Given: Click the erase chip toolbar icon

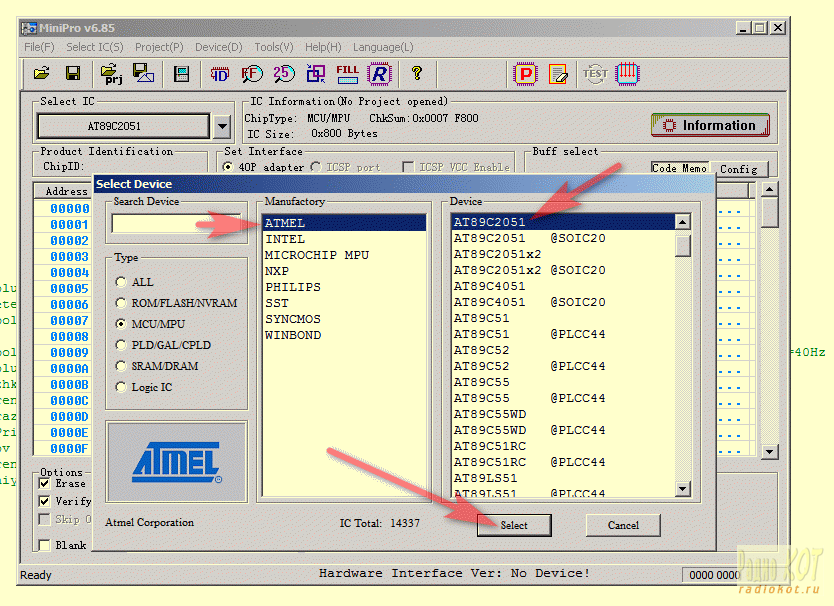Looking at the screenshot, I should (x=558, y=73).
